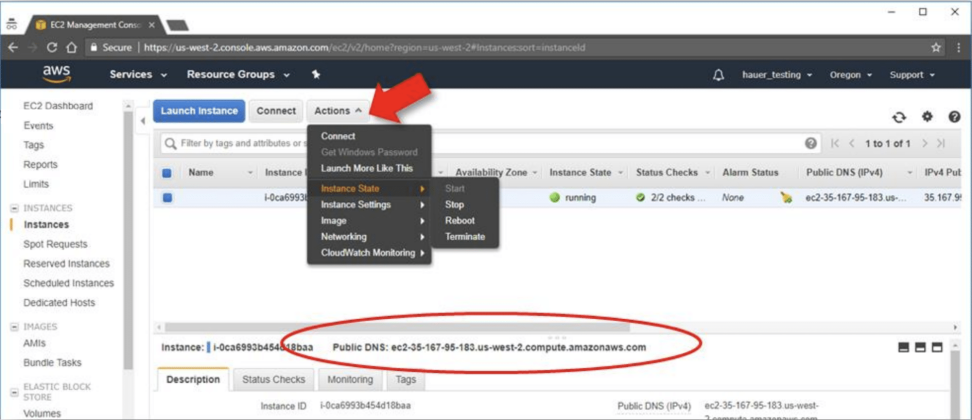
Task: Toggle the checkbox for instance row
Action: pyautogui.click(x=167, y=198)
